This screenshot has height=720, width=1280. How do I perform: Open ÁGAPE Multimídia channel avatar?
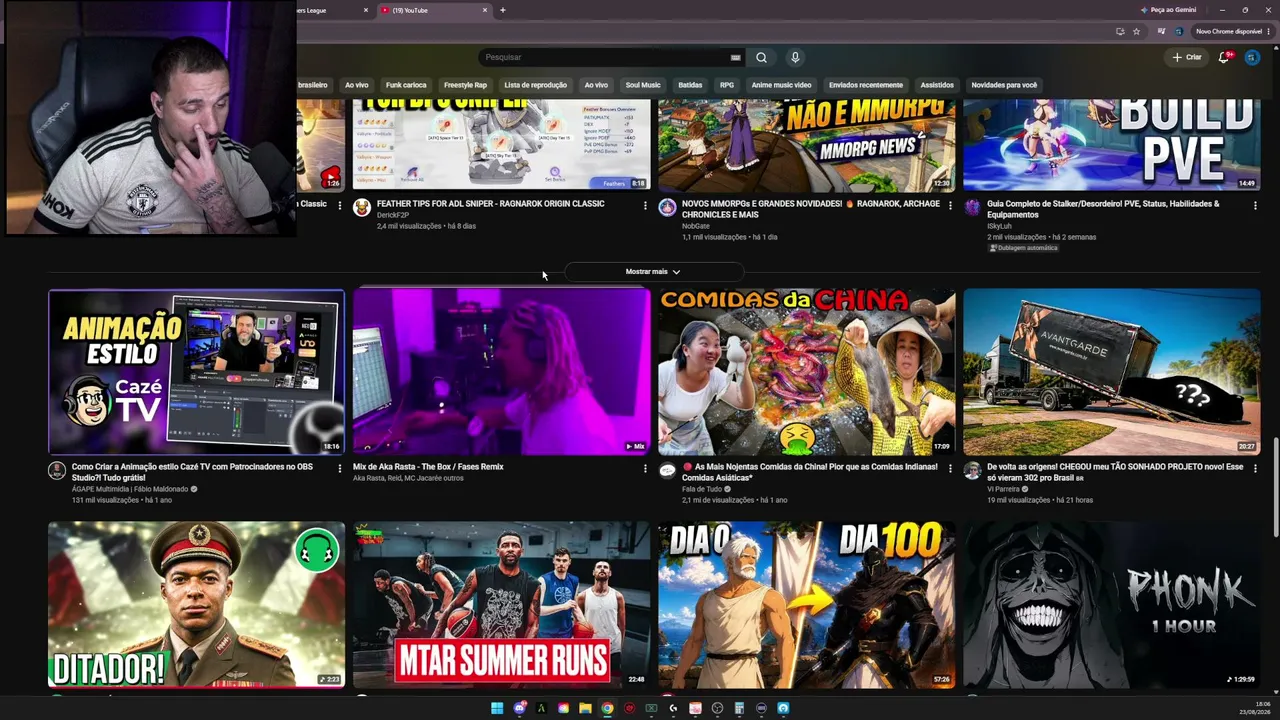[57, 470]
